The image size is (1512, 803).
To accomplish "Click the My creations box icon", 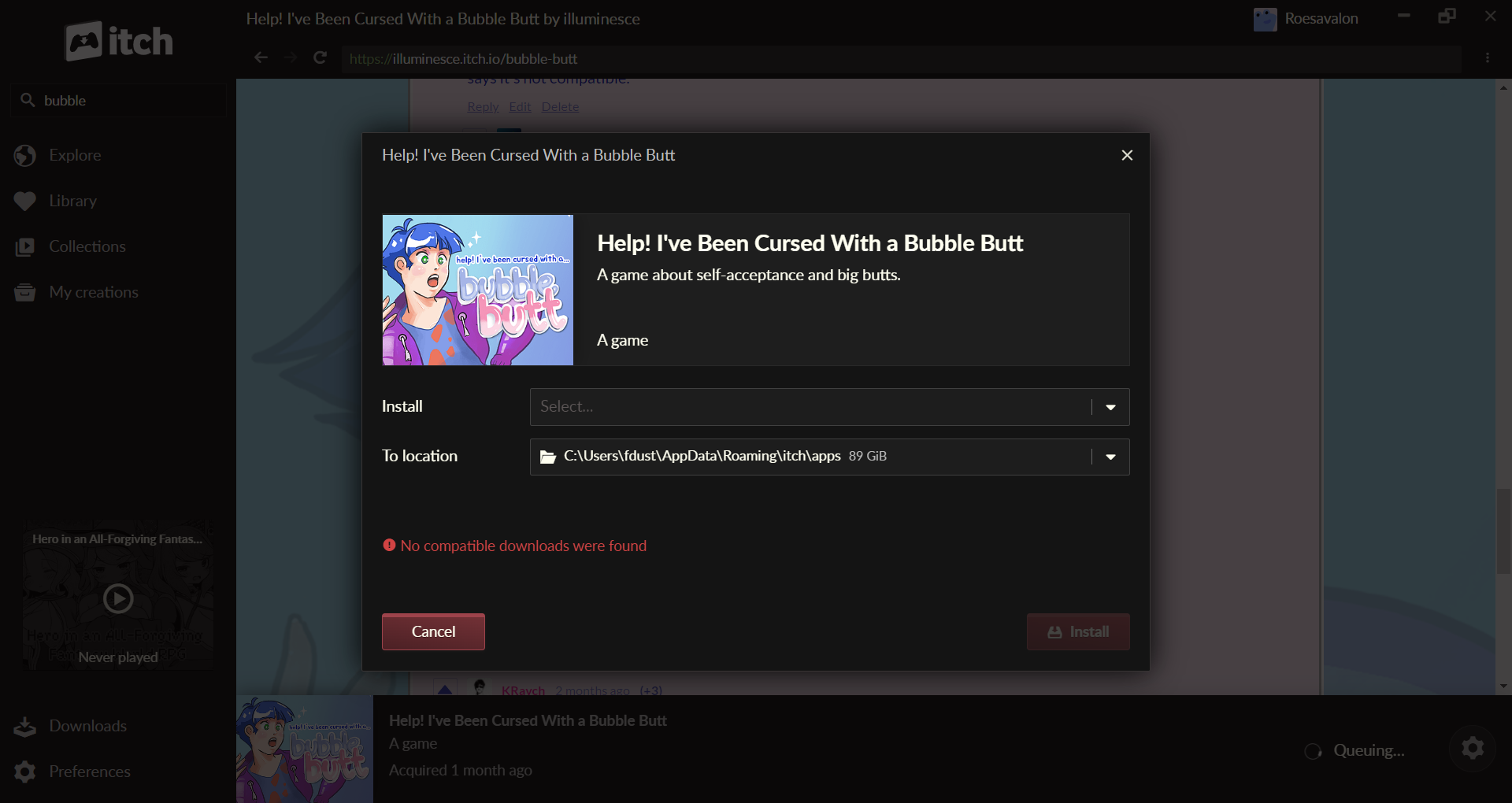I will [x=25, y=293].
